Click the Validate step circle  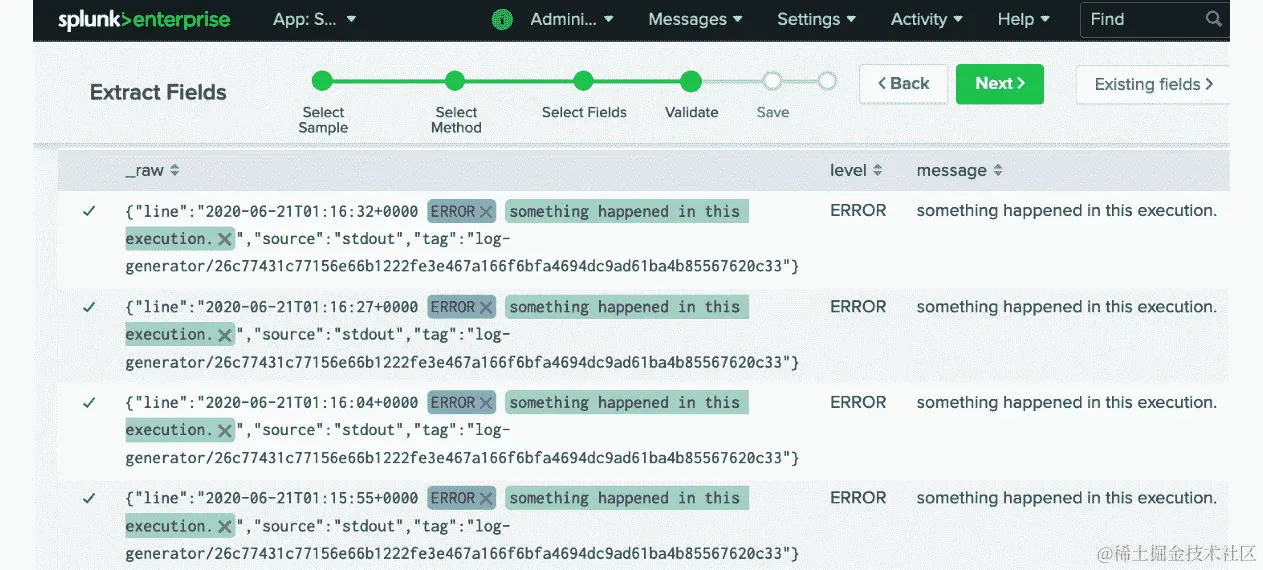691,81
